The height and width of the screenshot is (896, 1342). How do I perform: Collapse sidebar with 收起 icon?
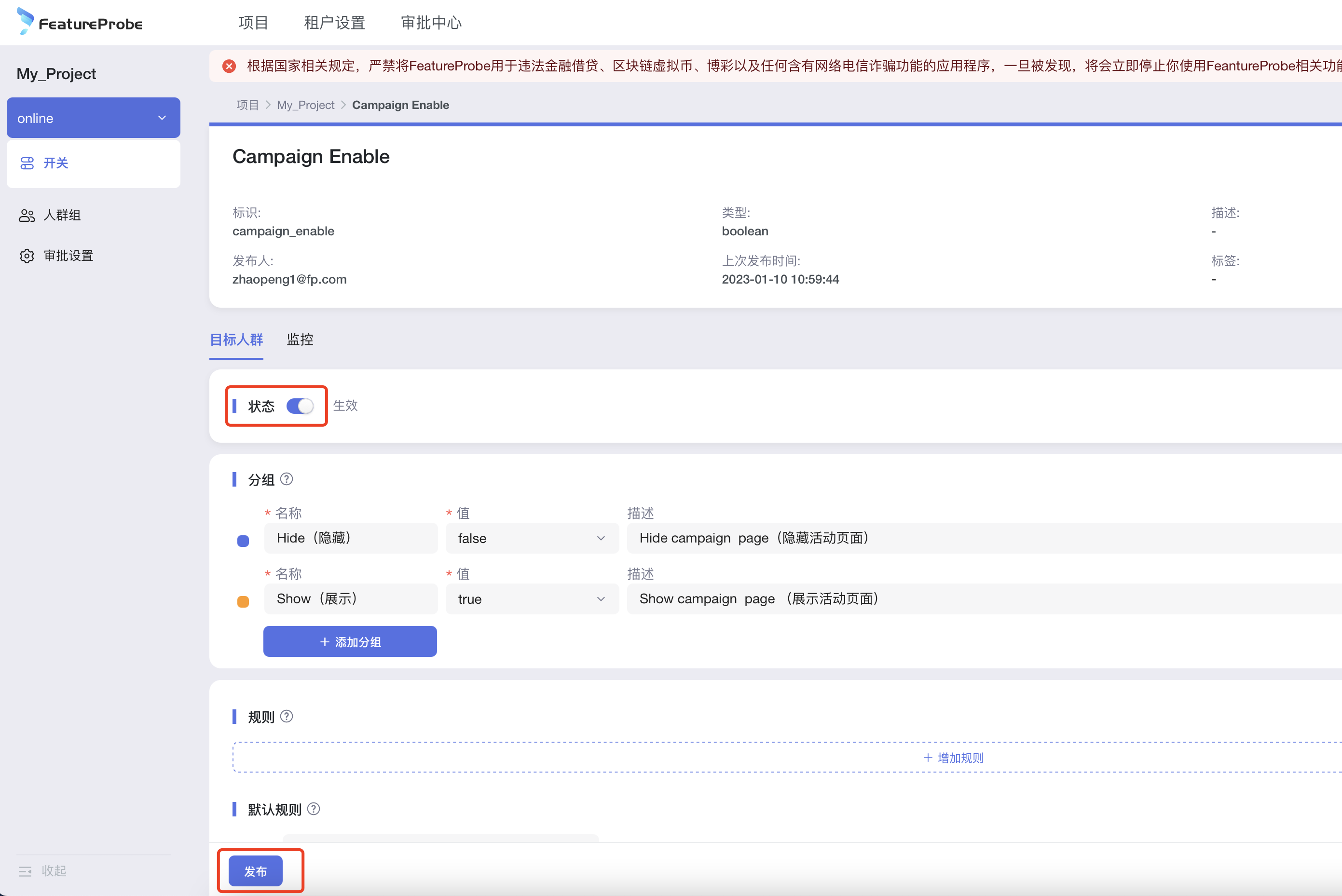pyautogui.click(x=25, y=871)
